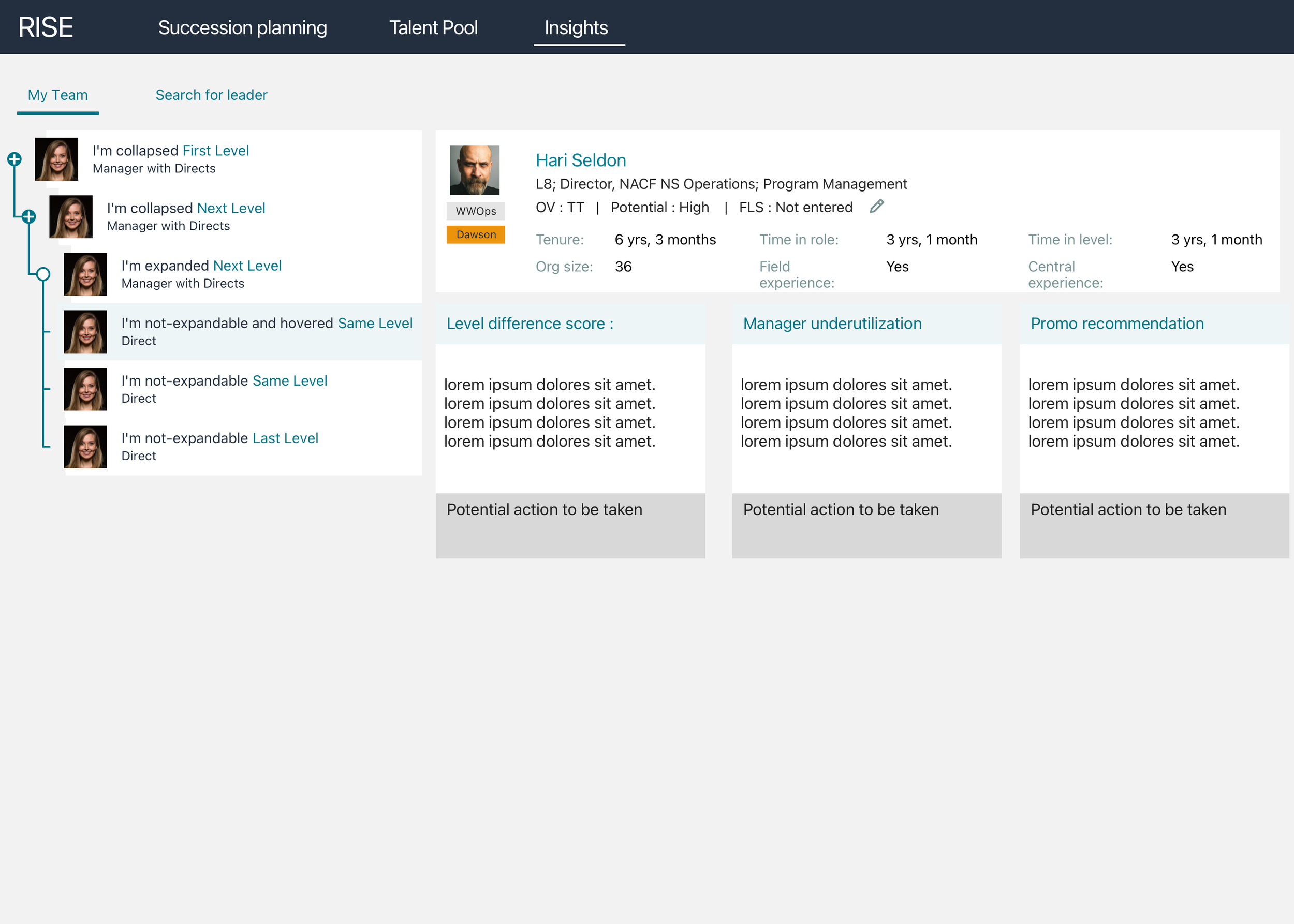Image resolution: width=1294 pixels, height=924 pixels.
Task: Expand the collapsed Next Level plus icon
Action: click(29, 217)
